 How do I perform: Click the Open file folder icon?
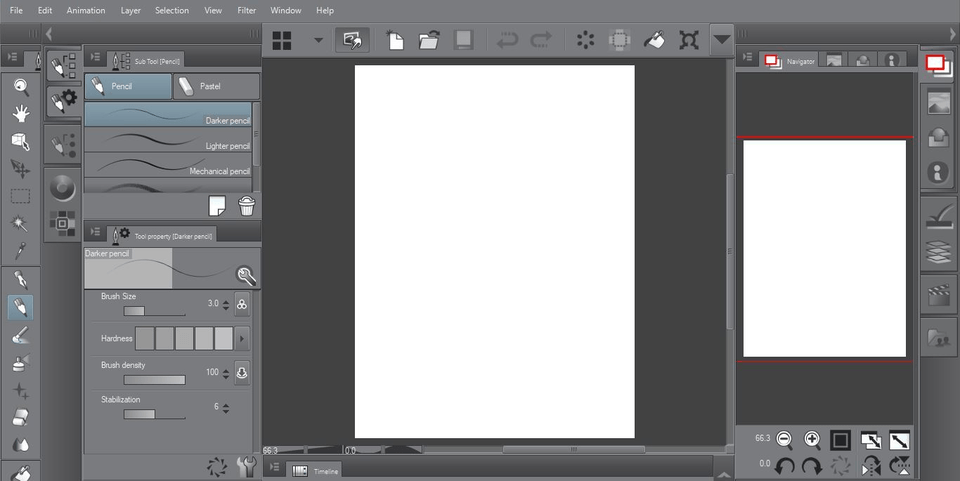[429, 40]
